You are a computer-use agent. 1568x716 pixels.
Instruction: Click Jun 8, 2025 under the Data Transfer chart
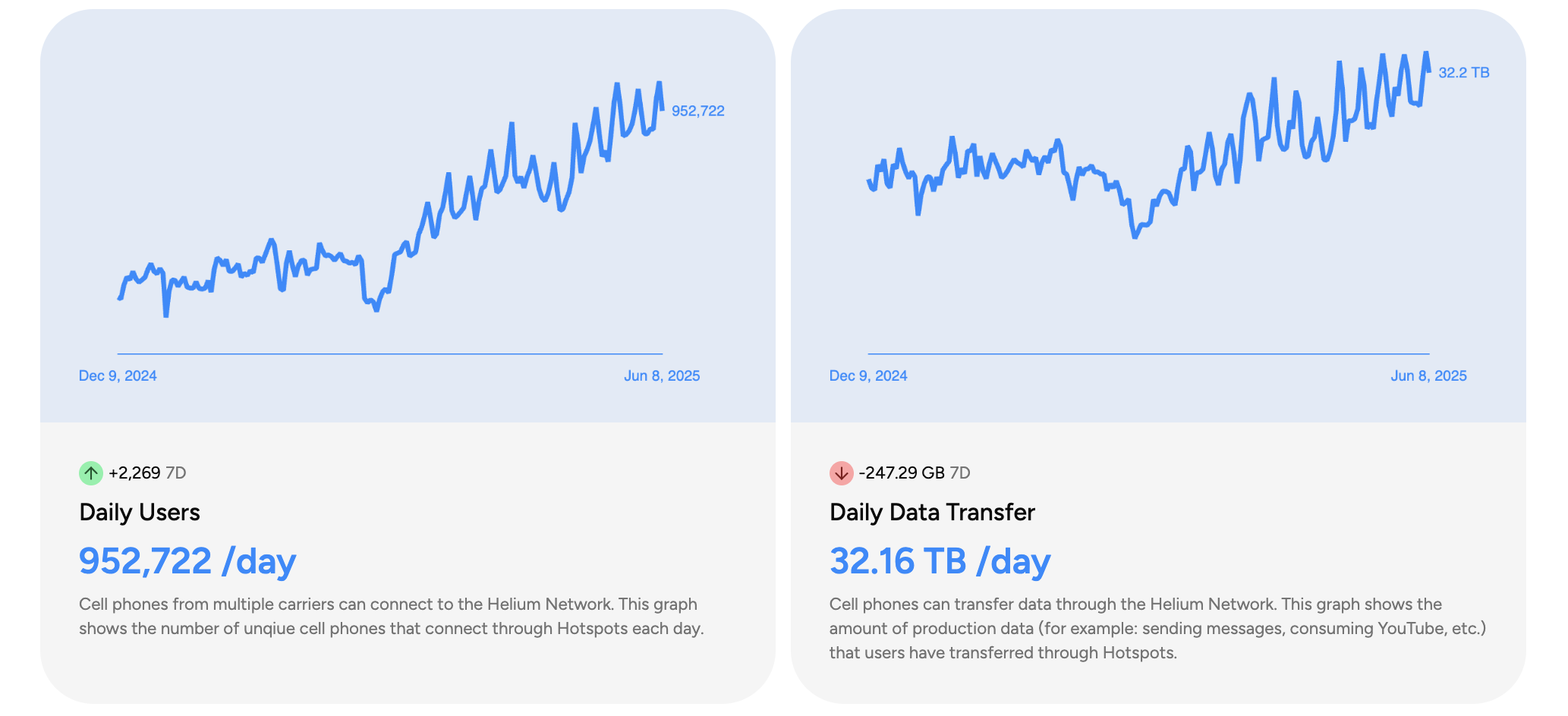tap(1428, 376)
